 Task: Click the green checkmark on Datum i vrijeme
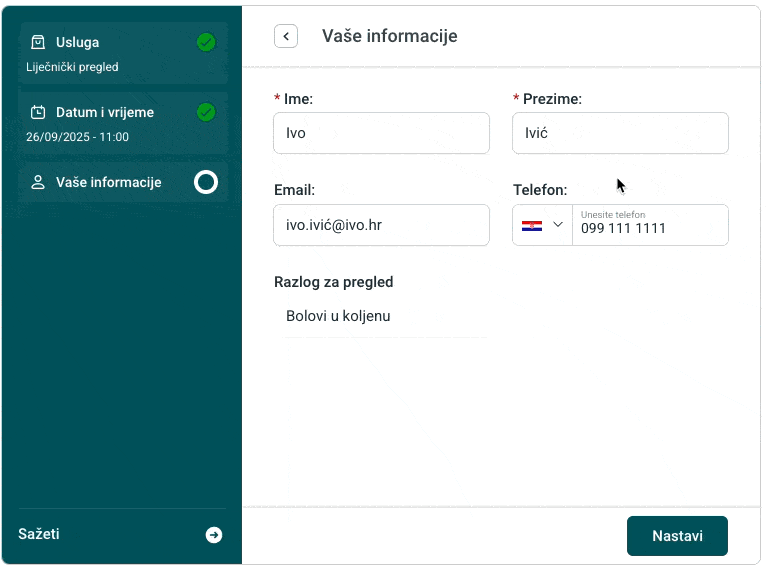(x=206, y=112)
